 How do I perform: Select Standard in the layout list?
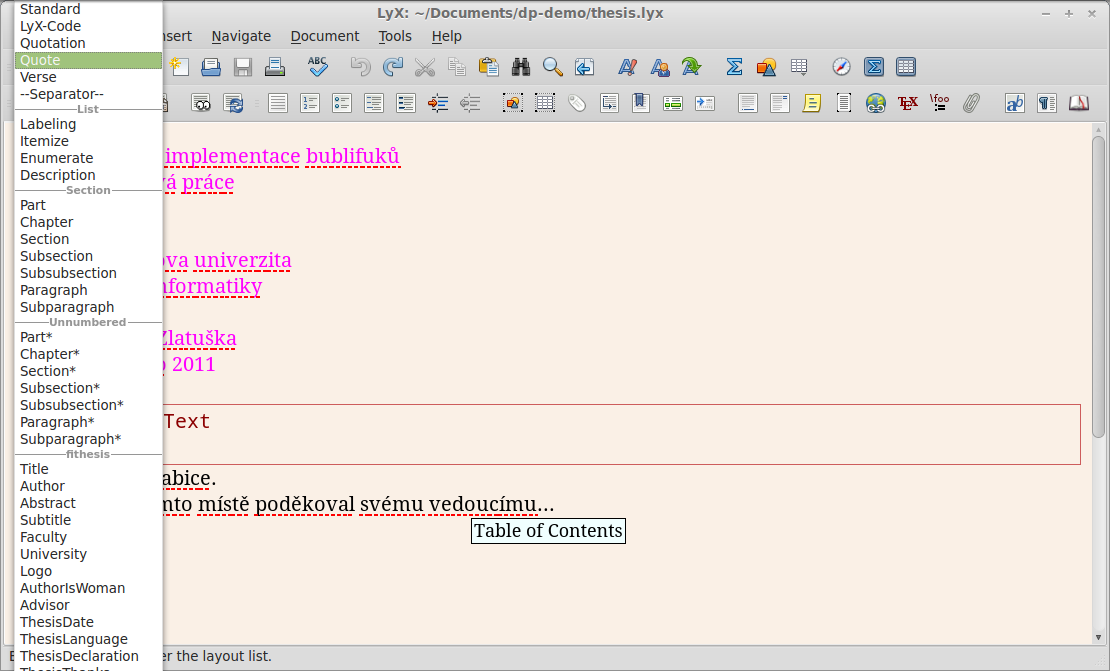point(88,9)
